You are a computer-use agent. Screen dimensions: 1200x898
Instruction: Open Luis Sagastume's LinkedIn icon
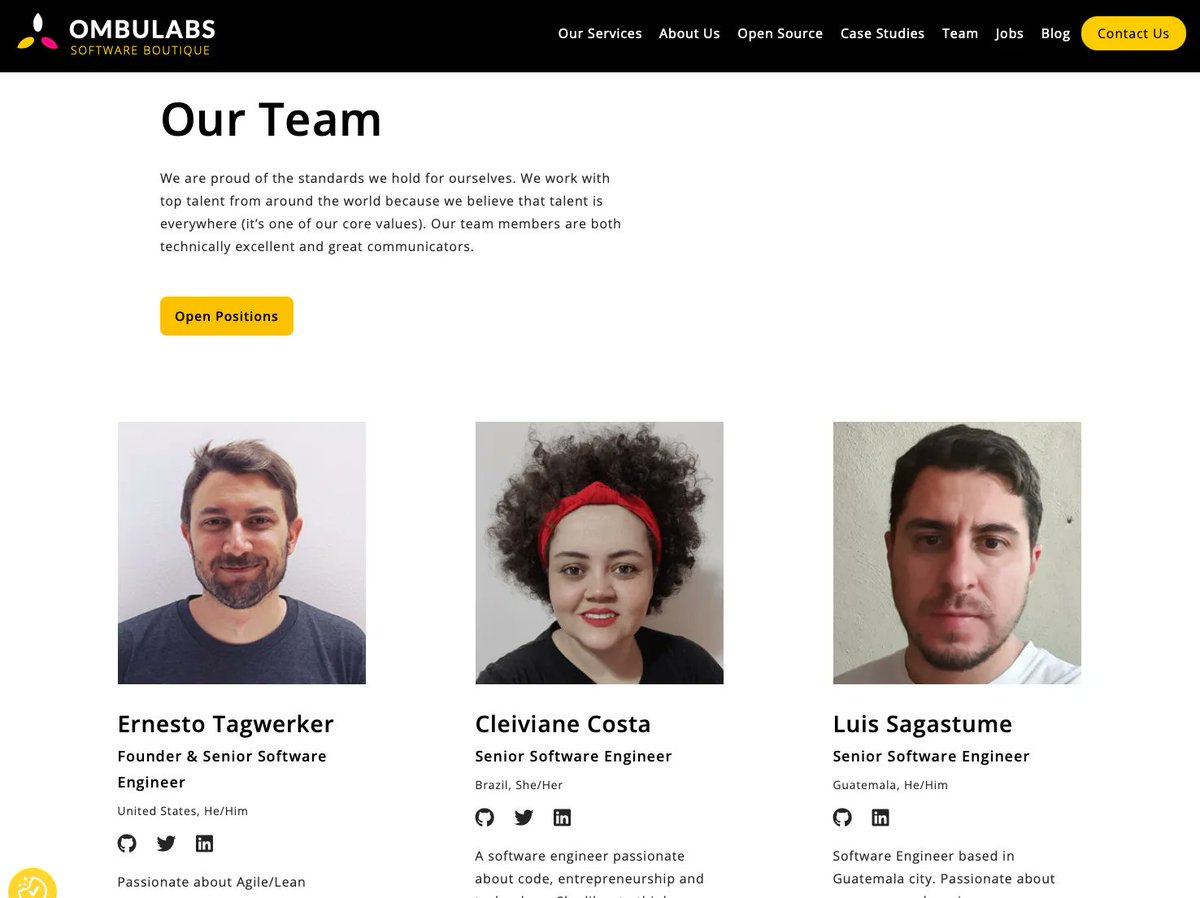[x=880, y=817]
